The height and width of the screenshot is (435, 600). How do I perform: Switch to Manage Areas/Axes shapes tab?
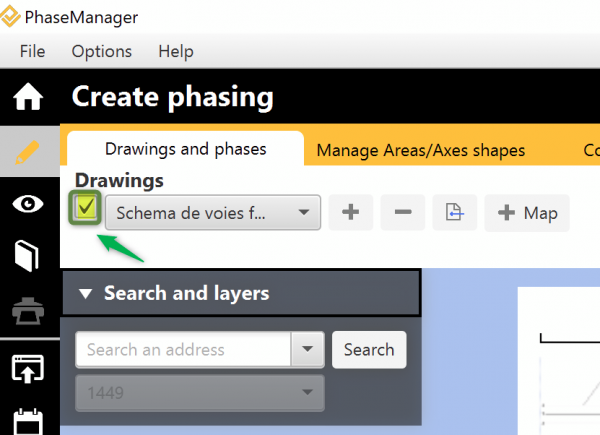(x=420, y=150)
